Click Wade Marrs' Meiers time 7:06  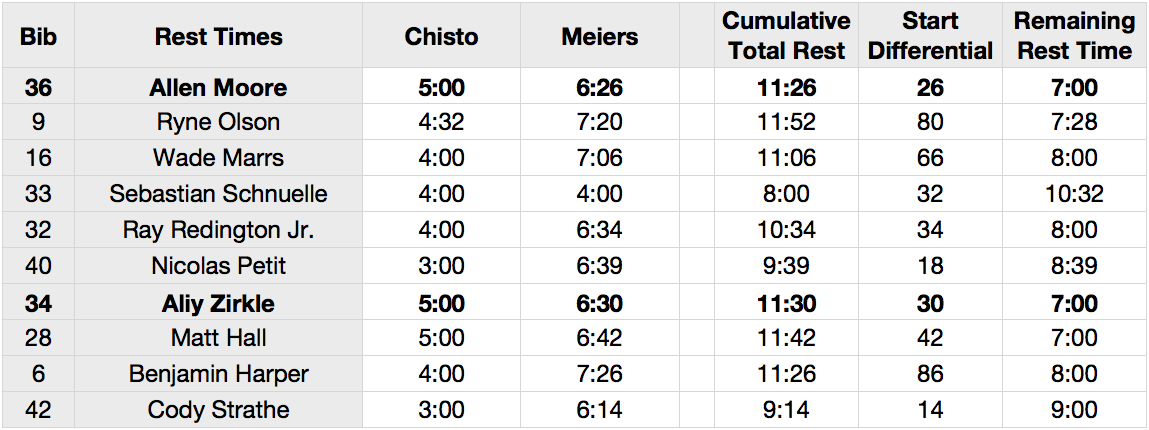(x=600, y=158)
